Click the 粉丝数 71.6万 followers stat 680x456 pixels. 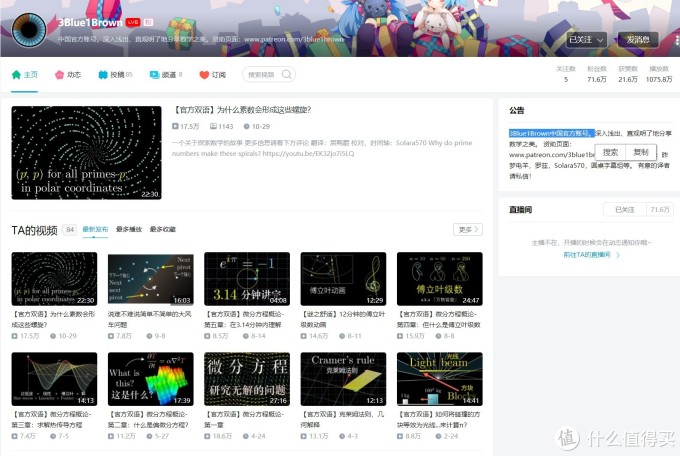(x=597, y=74)
